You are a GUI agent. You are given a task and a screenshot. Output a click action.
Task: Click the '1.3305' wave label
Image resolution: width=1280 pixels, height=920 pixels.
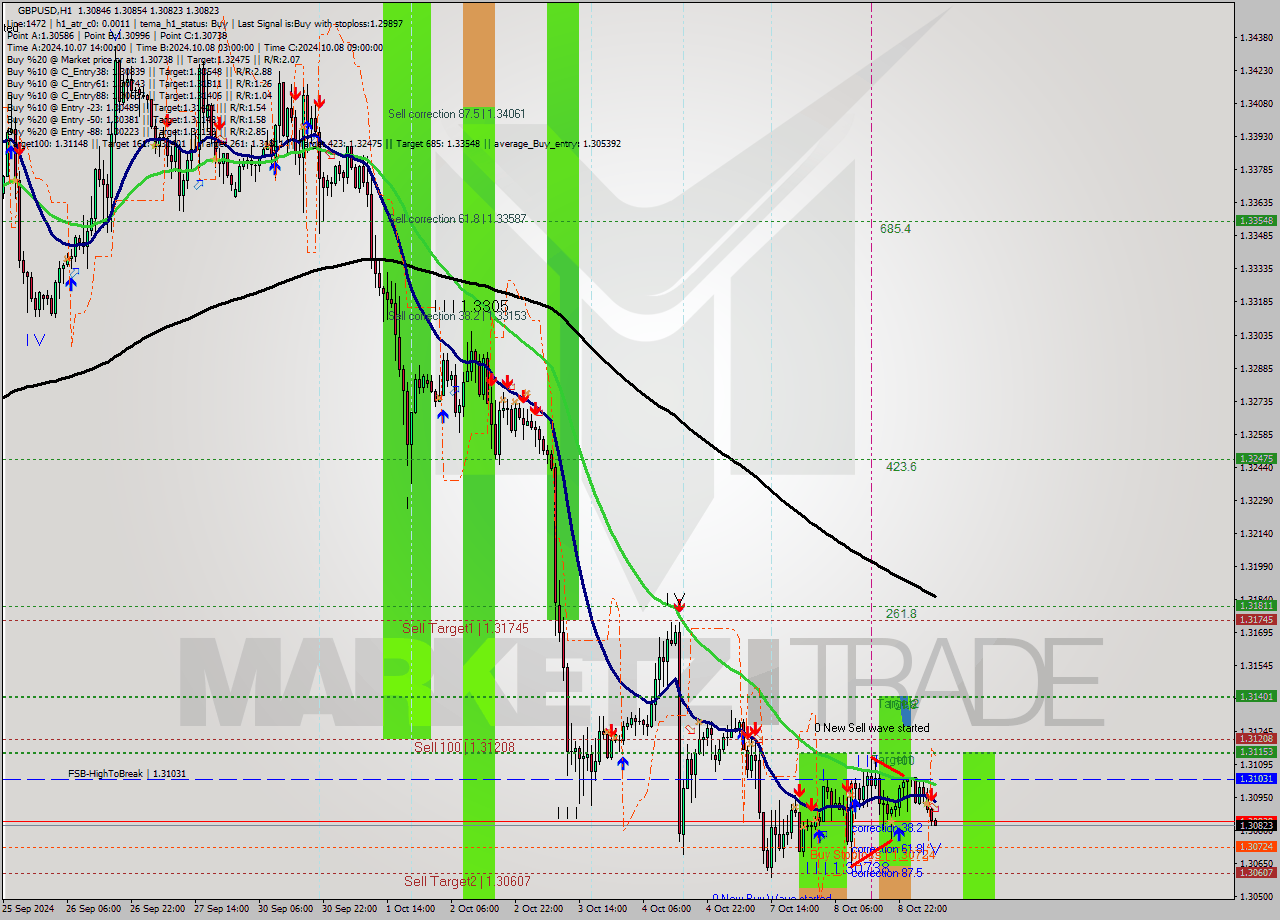pyautogui.click(x=484, y=306)
